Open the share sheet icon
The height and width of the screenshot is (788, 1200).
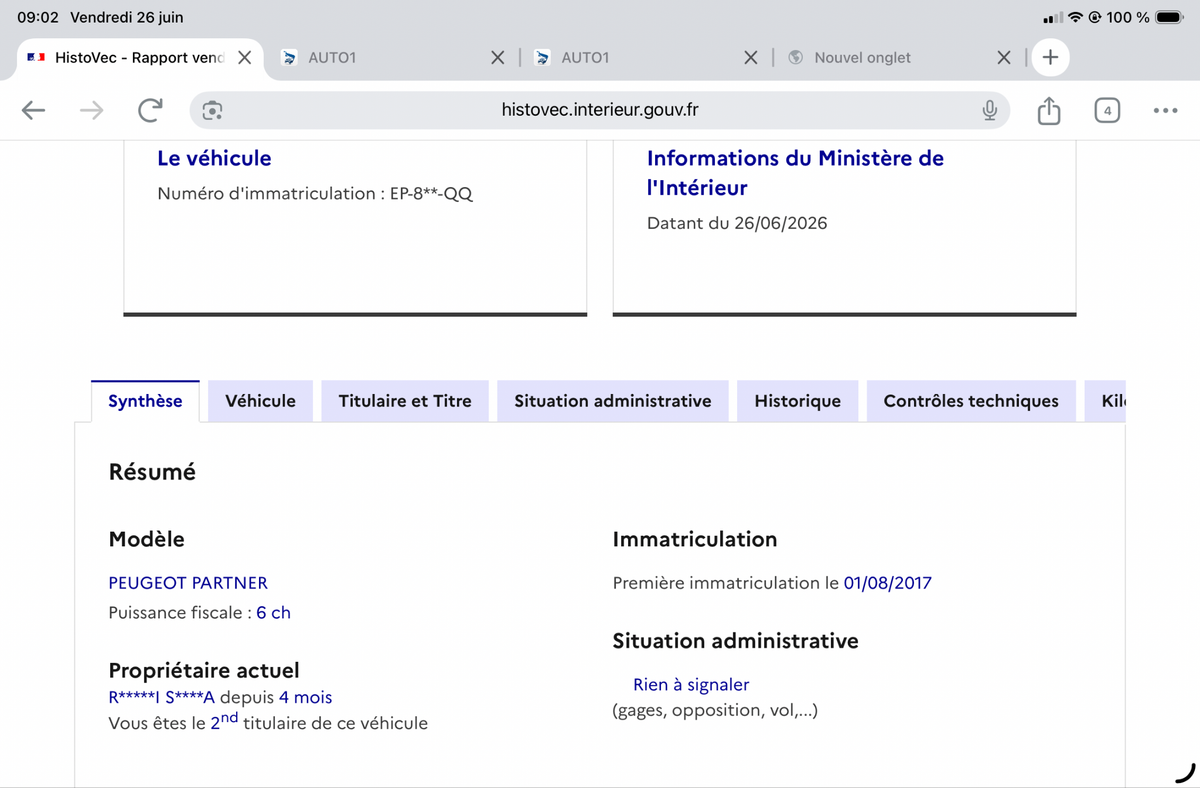pyautogui.click(x=1048, y=110)
